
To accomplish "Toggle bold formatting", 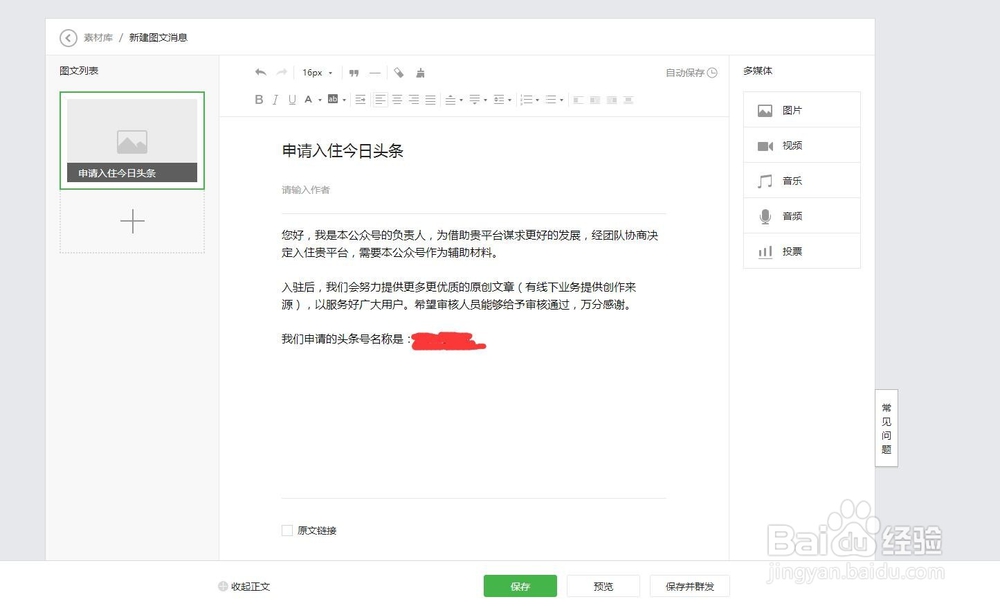I will (259, 100).
